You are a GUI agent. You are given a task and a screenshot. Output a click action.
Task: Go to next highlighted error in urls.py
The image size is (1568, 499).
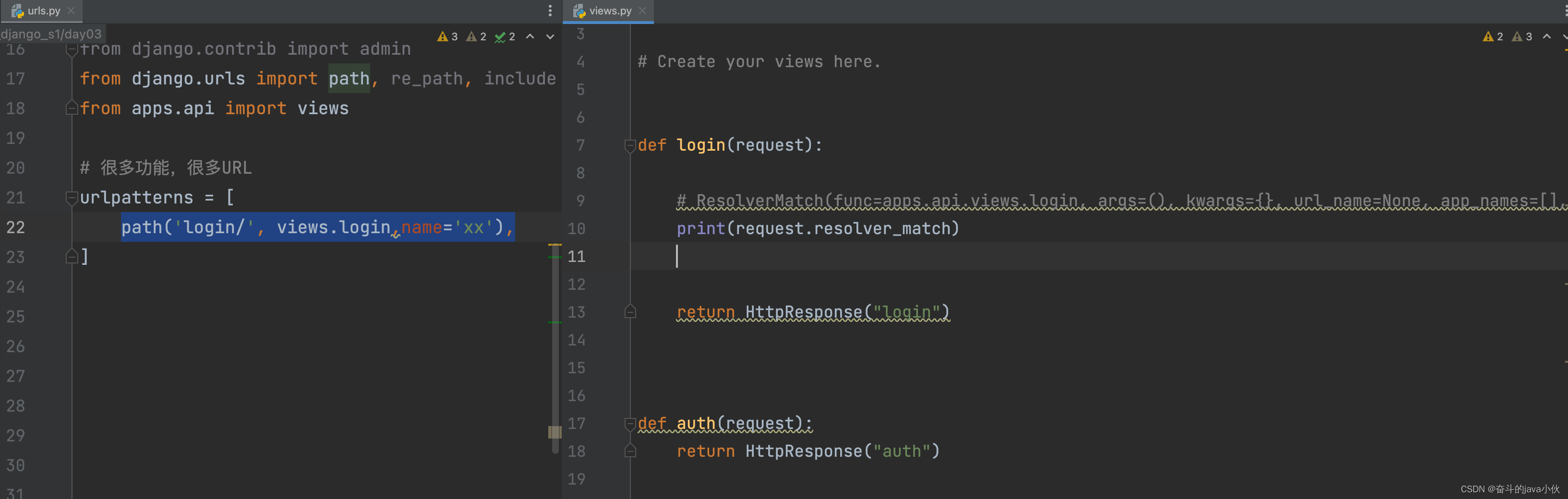click(x=550, y=36)
